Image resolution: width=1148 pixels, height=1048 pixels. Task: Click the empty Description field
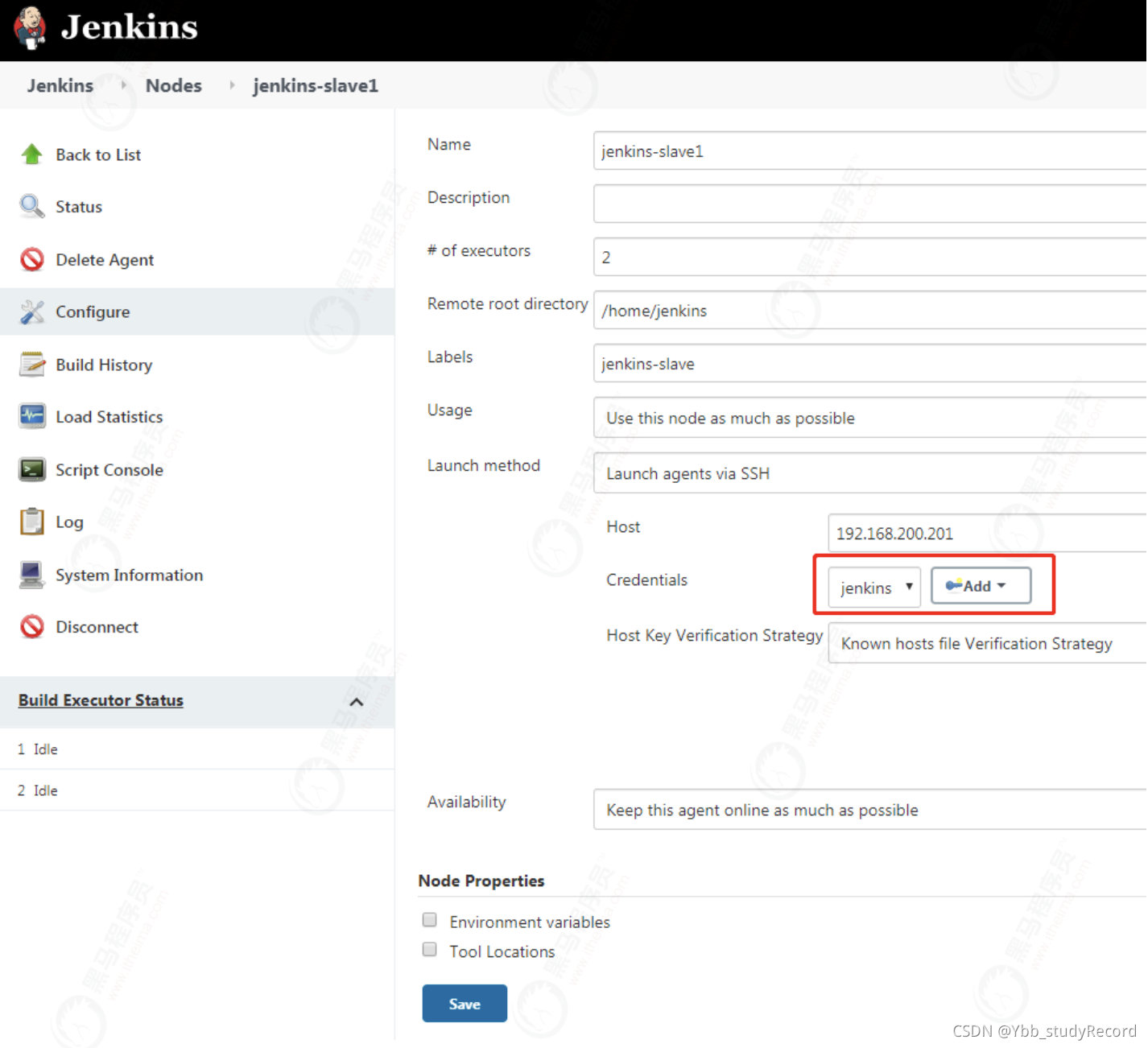click(x=871, y=204)
